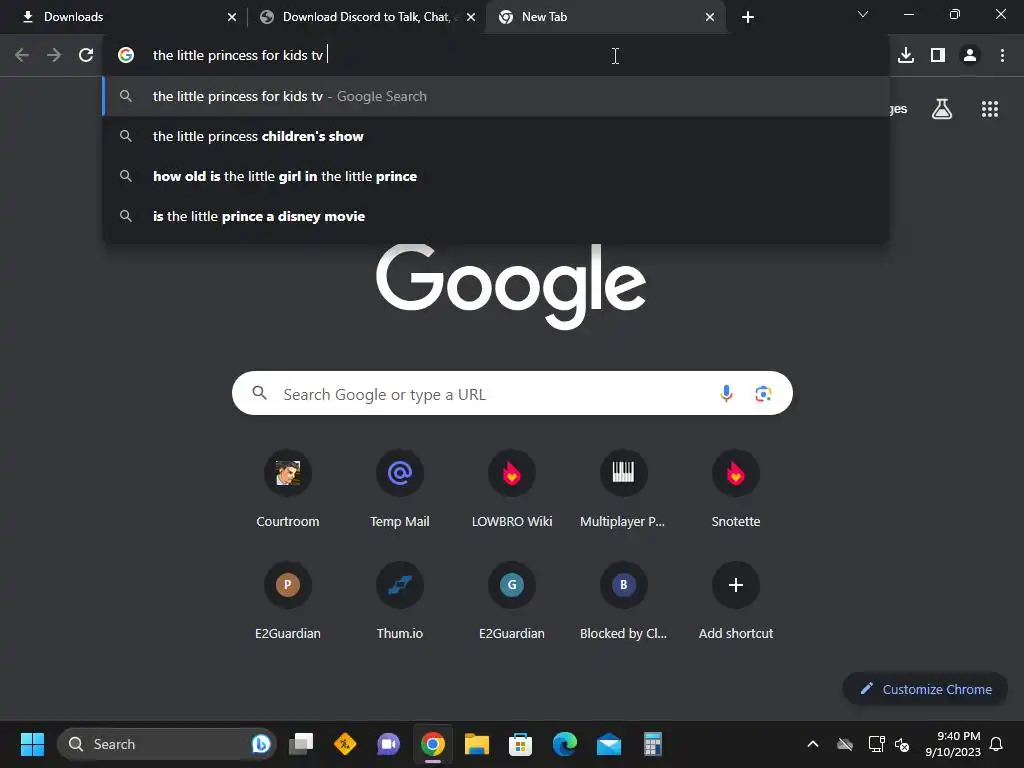Open Courtroom shortcut
The height and width of the screenshot is (768, 1024).
288,488
